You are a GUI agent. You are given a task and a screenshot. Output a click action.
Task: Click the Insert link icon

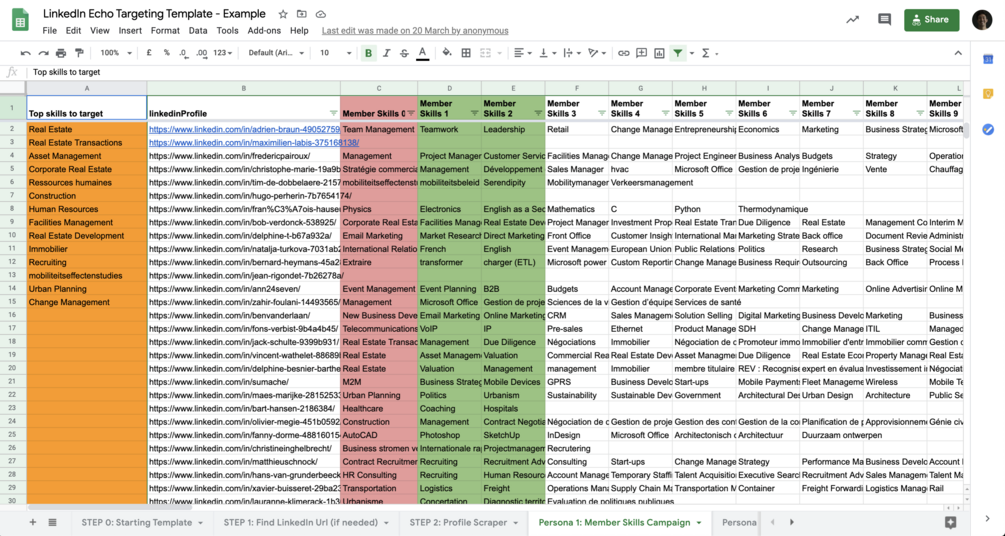pos(624,53)
